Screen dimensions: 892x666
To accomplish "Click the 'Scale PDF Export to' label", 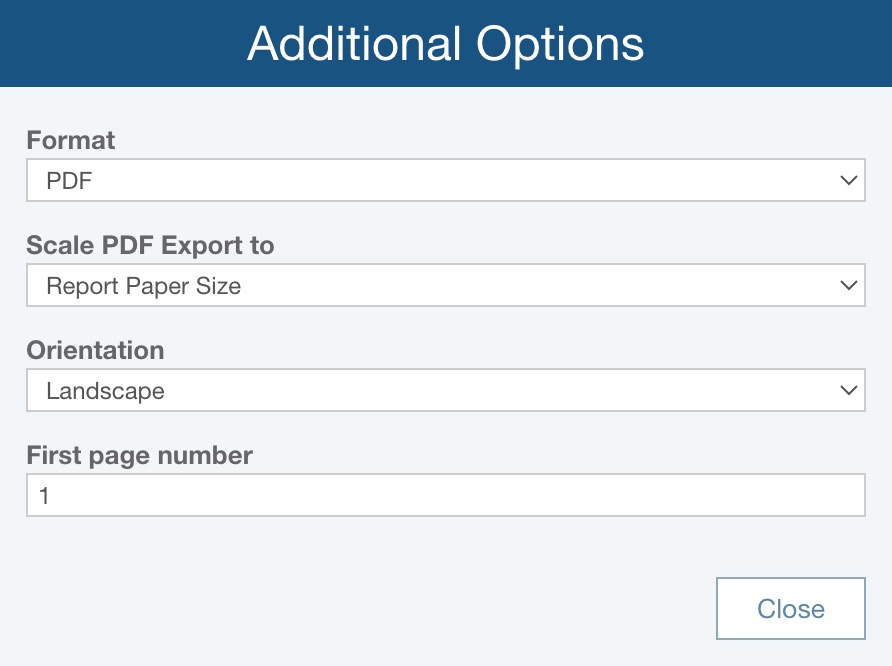I will coord(150,245).
